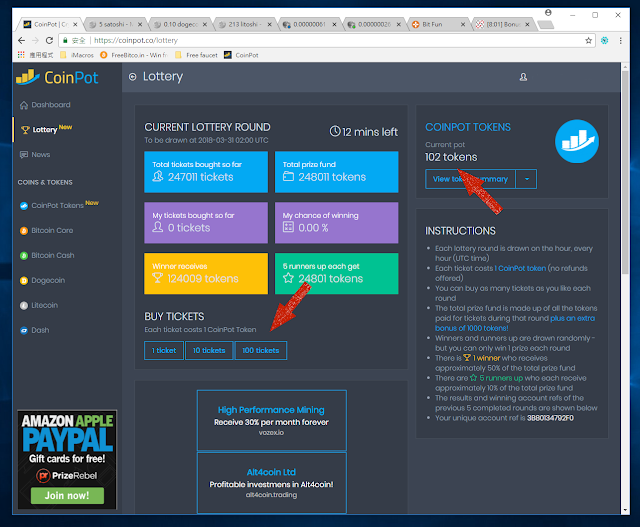Click the address bar URL field

click(327, 40)
